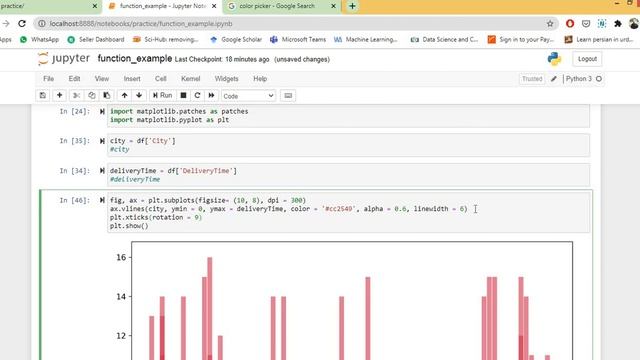640x360 pixels.
Task: Click into the city = df['City'] cell
Action: (x=348, y=145)
